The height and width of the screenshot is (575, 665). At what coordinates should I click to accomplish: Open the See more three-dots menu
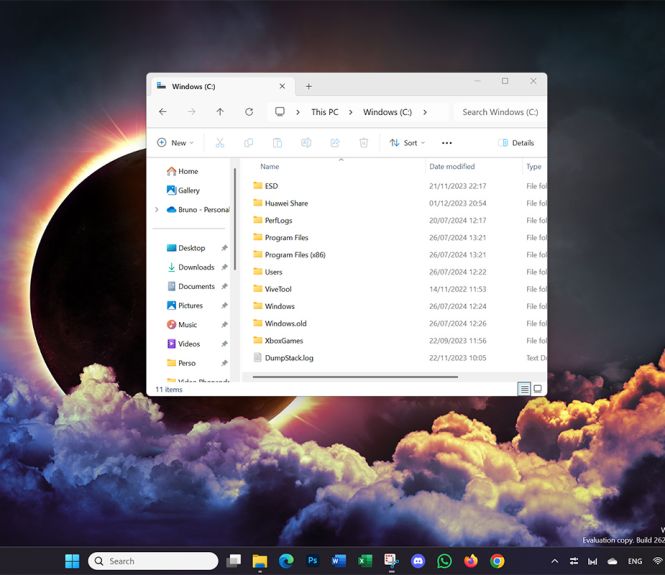click(x=447, y=143)
